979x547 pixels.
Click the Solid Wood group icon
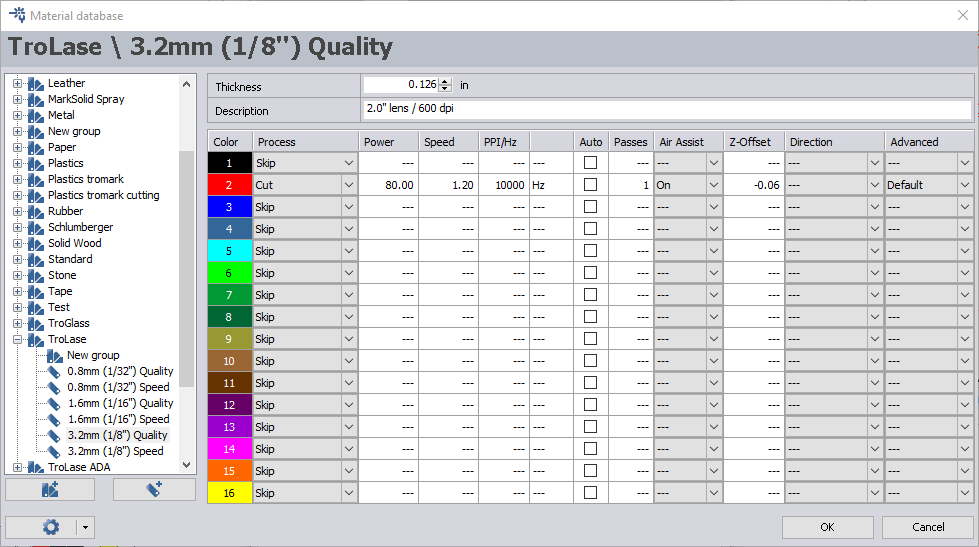tap(36, 244)
